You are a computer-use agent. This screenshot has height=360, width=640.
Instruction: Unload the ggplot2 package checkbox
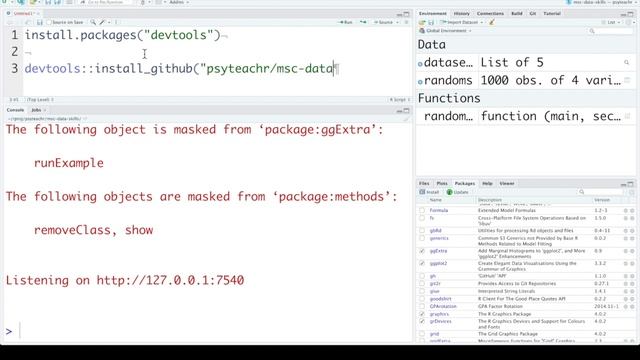[x=422, y=264]
